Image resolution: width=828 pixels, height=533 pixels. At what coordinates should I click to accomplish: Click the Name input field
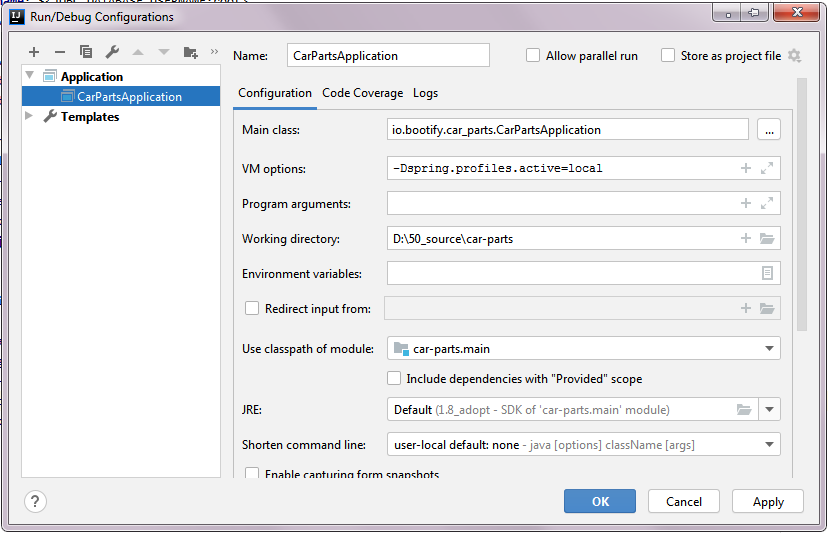pos(388,55)
